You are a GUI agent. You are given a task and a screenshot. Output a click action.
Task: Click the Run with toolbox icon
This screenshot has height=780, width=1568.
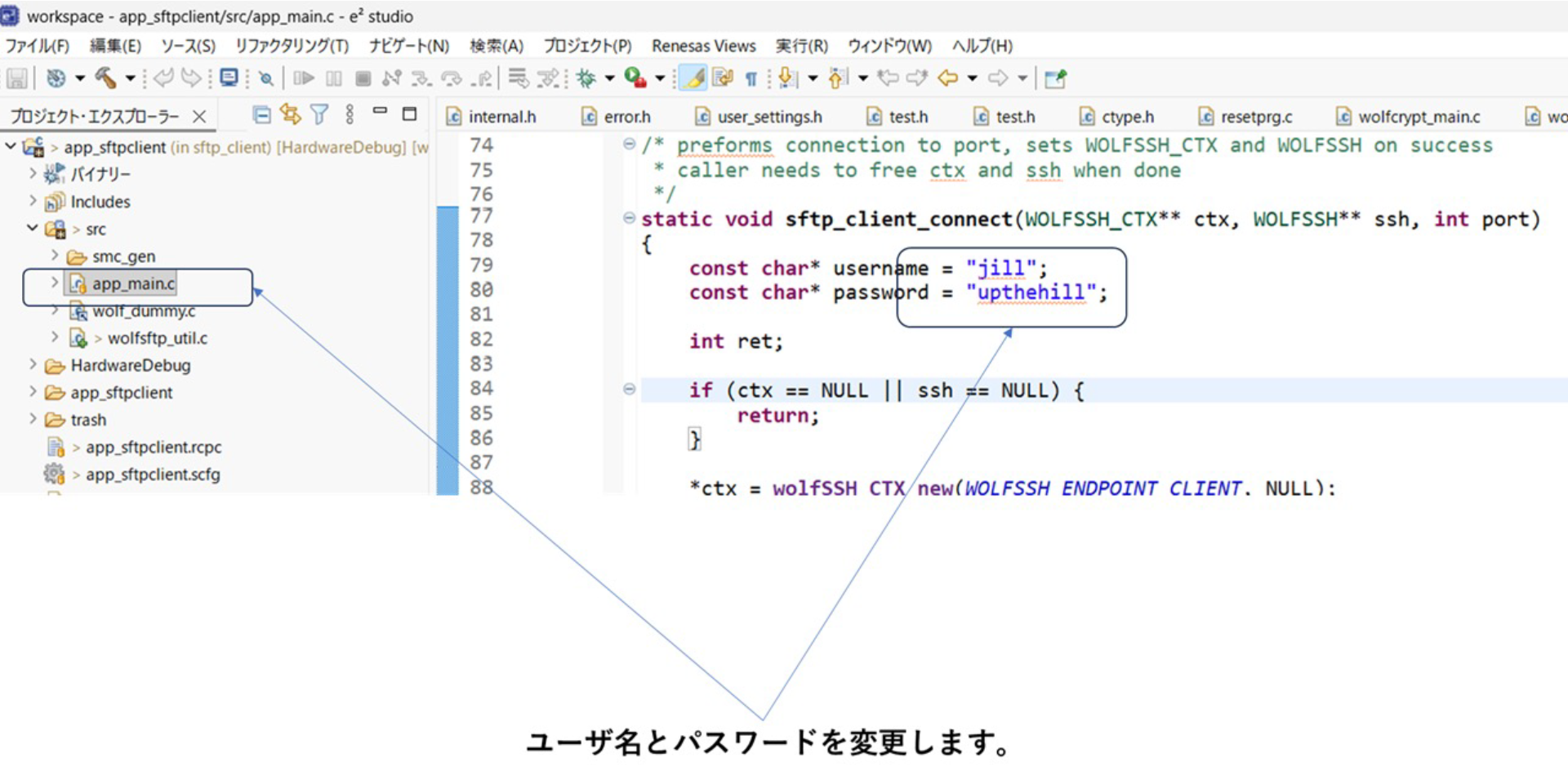pyautogui.click(x=635, y=78)
